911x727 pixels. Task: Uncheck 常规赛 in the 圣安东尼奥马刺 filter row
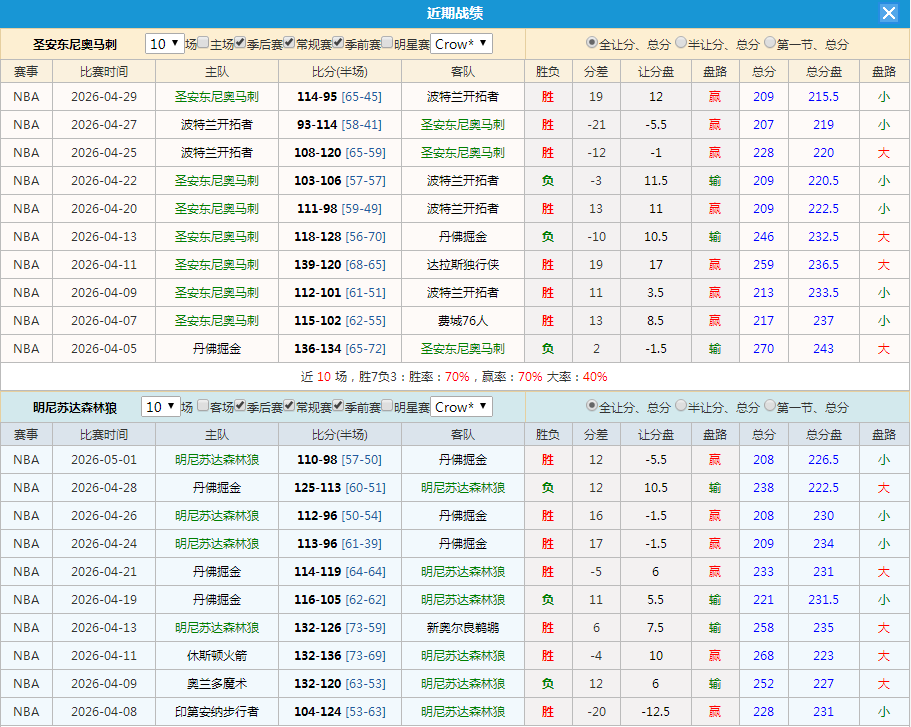[x=289, y=42]
